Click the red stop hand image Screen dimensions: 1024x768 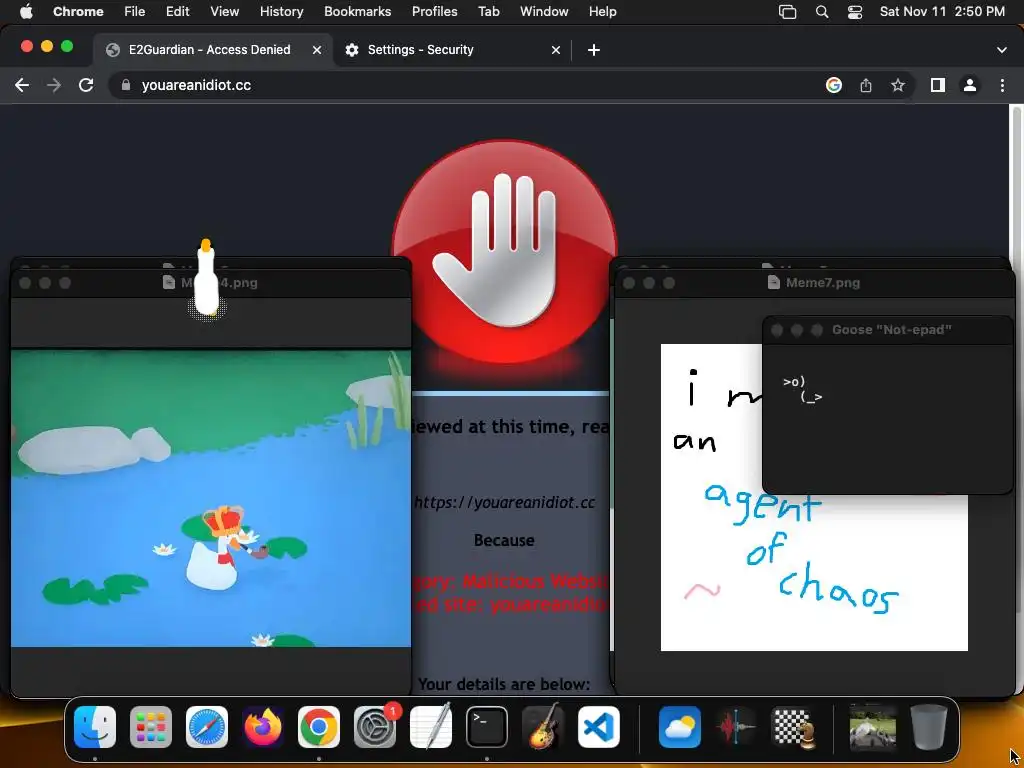coord(504,249)
